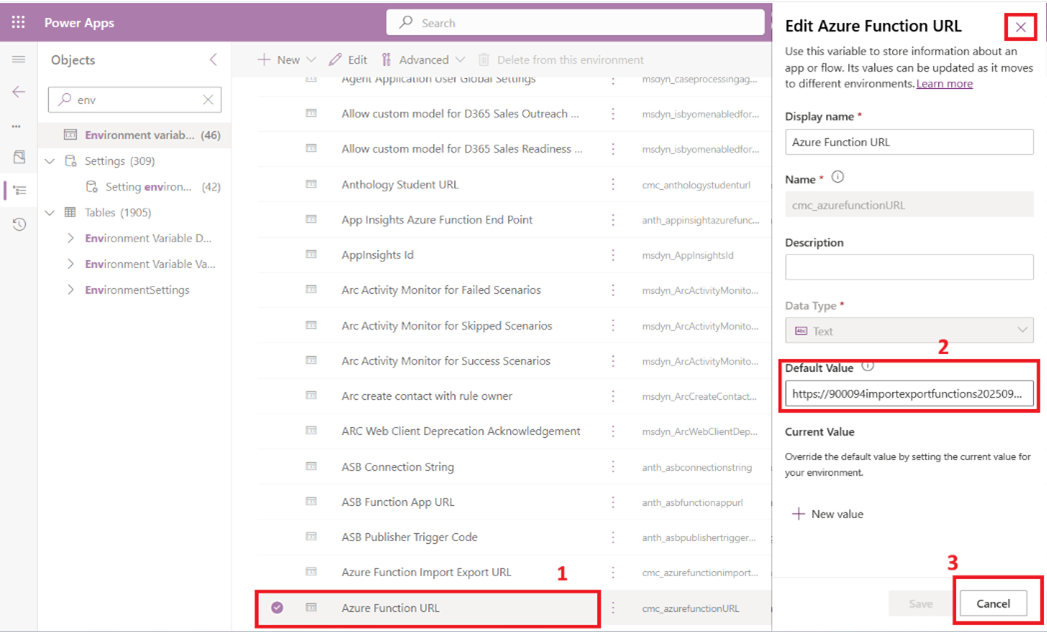Expand the Environment Variable Definition table node
The height and width of the screenshot is (632, 1047).
tap(70, 239)
